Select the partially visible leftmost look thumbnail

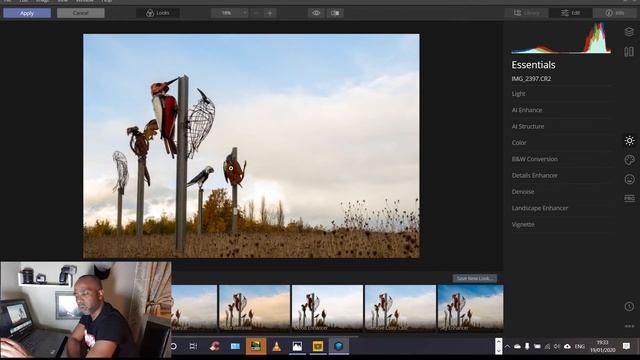click(x=194, y=308)
